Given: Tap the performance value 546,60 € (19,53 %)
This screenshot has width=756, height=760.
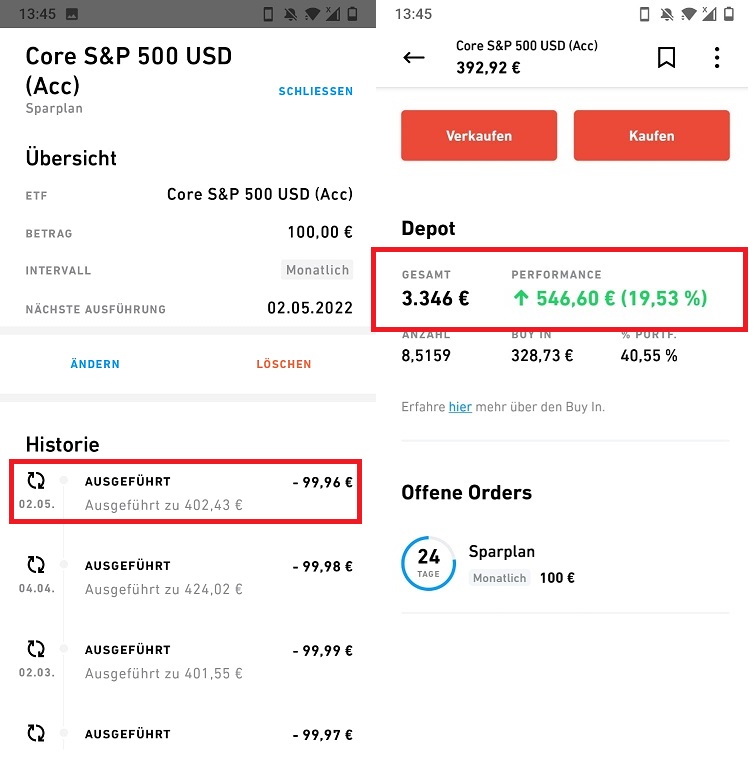Looking at the screenshot, I should coord(621,298).
